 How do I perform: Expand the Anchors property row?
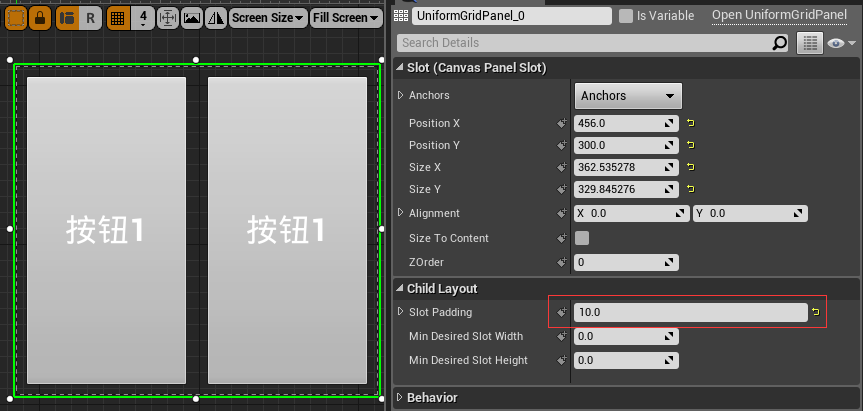point(400,95)
